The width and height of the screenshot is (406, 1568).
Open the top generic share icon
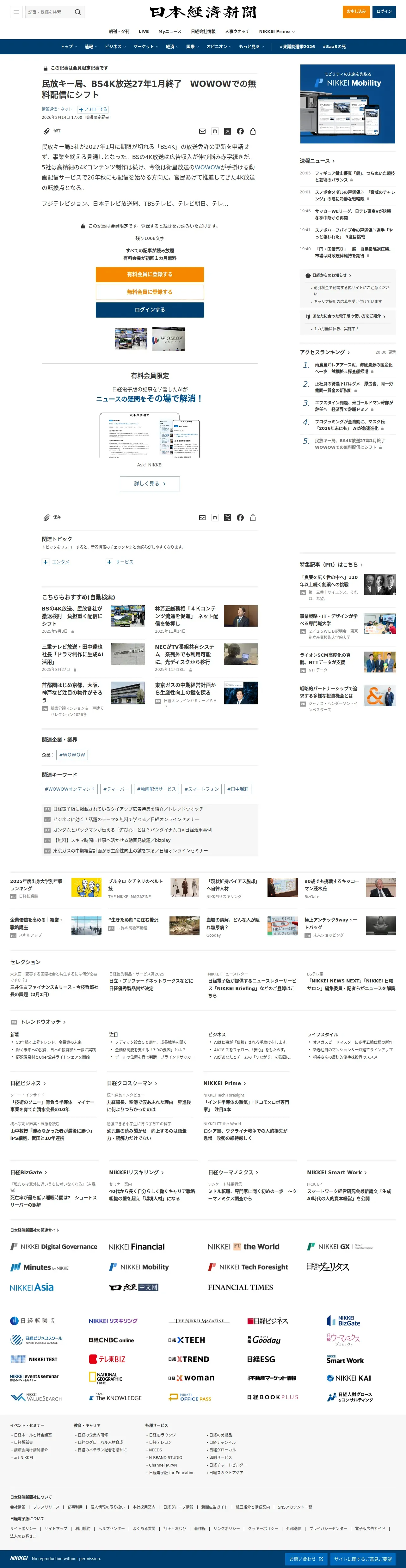point(253,131)
